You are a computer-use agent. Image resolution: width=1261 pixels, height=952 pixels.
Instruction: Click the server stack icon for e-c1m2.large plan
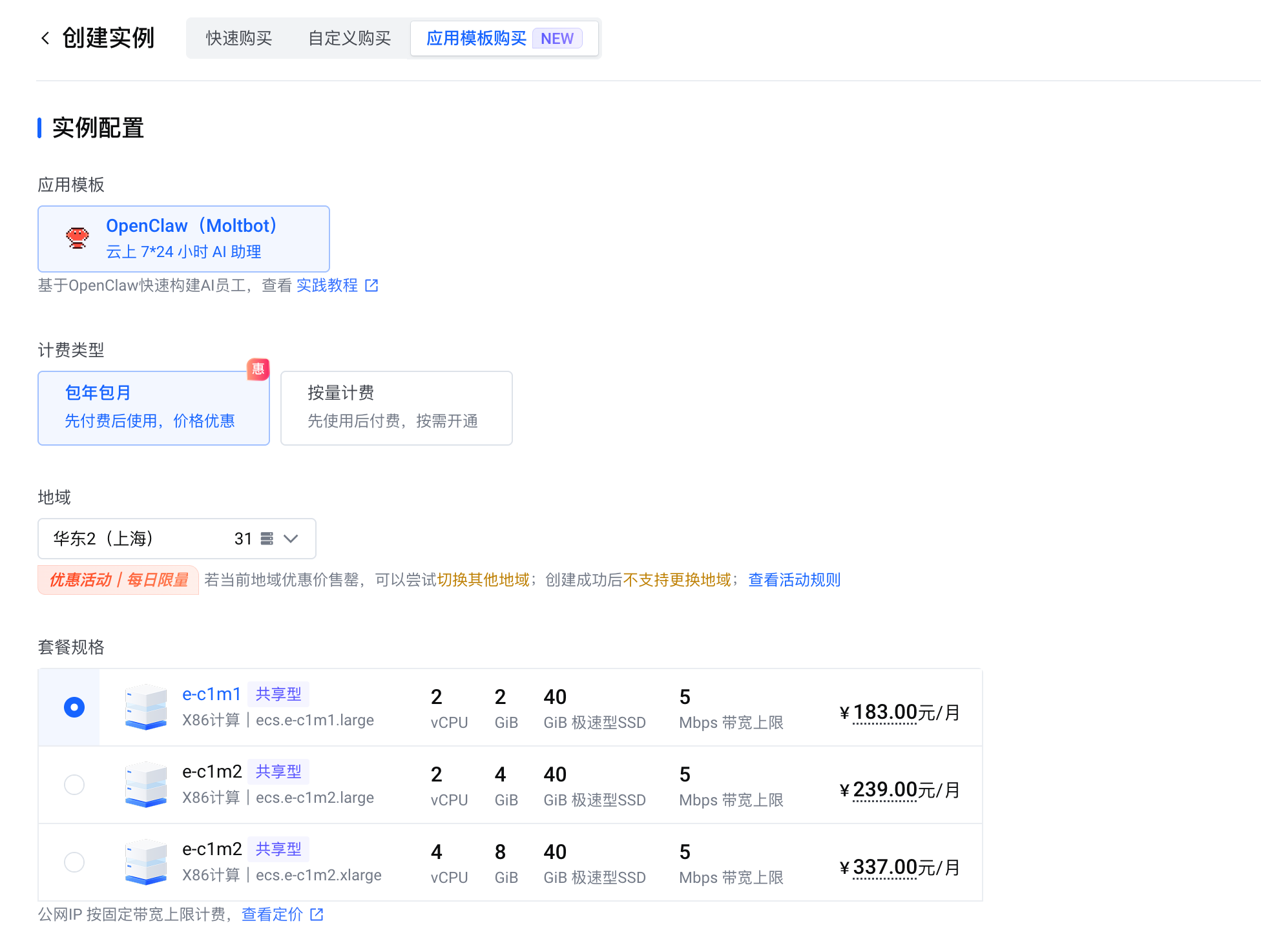click(x=145, y=784)
